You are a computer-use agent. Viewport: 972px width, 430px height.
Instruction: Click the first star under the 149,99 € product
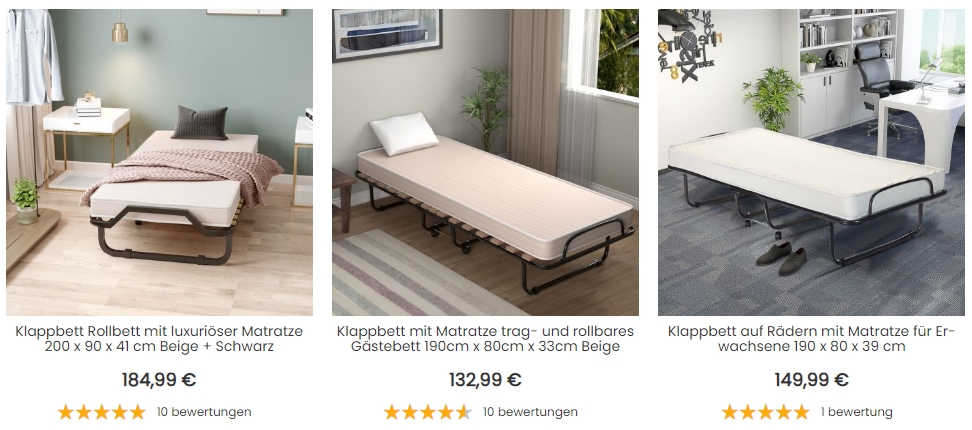[730, 412]
